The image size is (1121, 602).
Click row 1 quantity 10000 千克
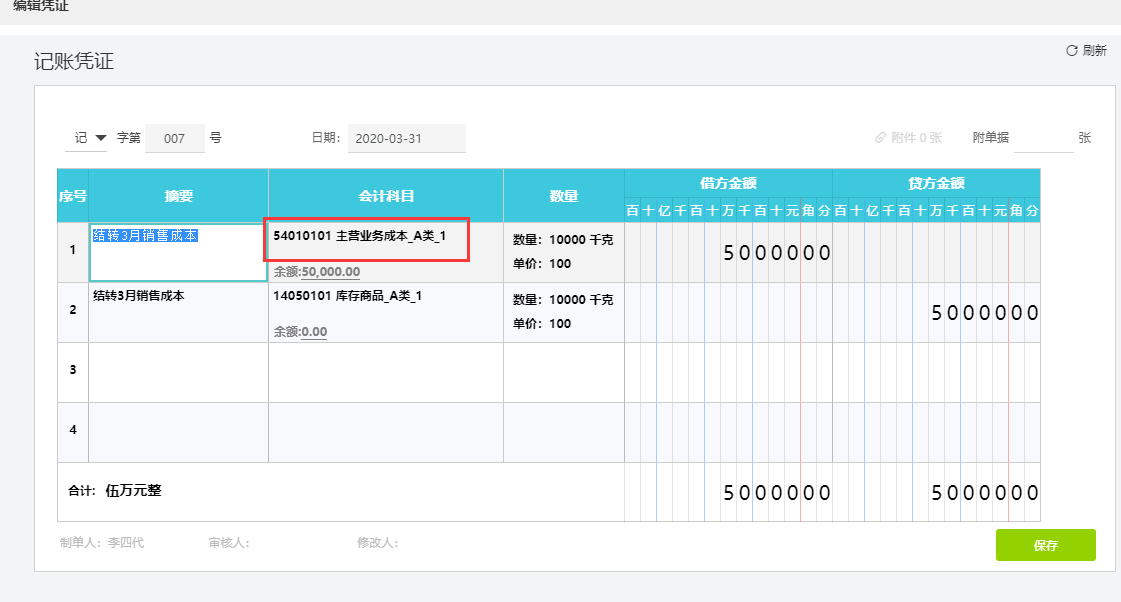coord(563,240)
